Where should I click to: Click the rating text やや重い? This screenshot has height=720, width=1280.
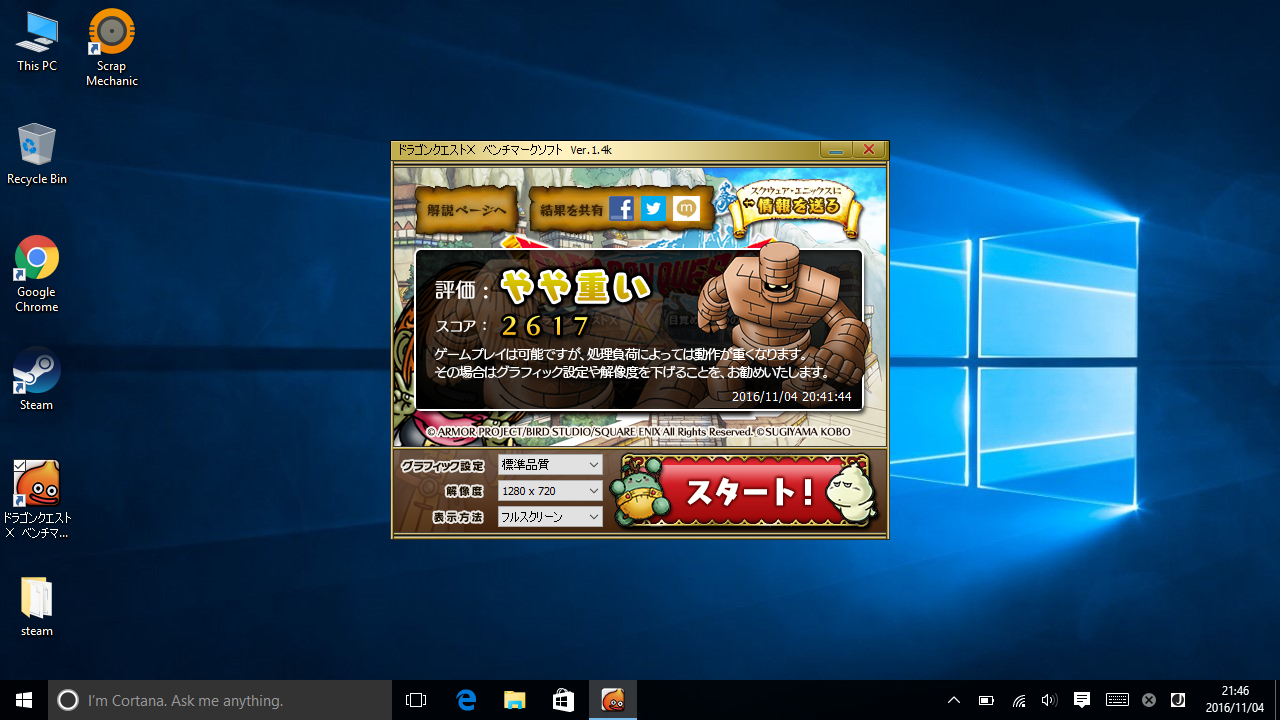pos(574,288)
